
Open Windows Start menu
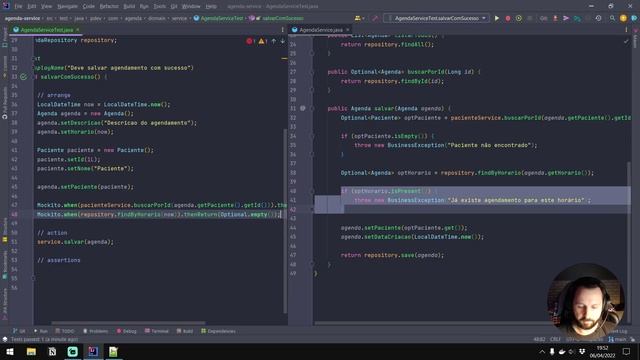[10, 351]
